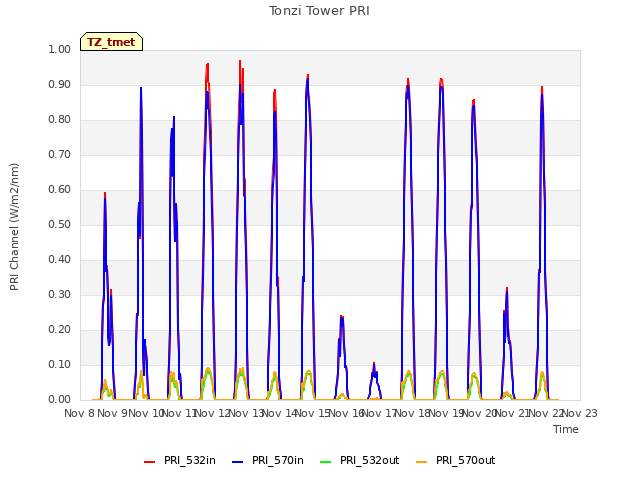Viewport: 640px width, 480px height.
Task: Click the 0.10 y-axis tick label
Action: (60, 364)
